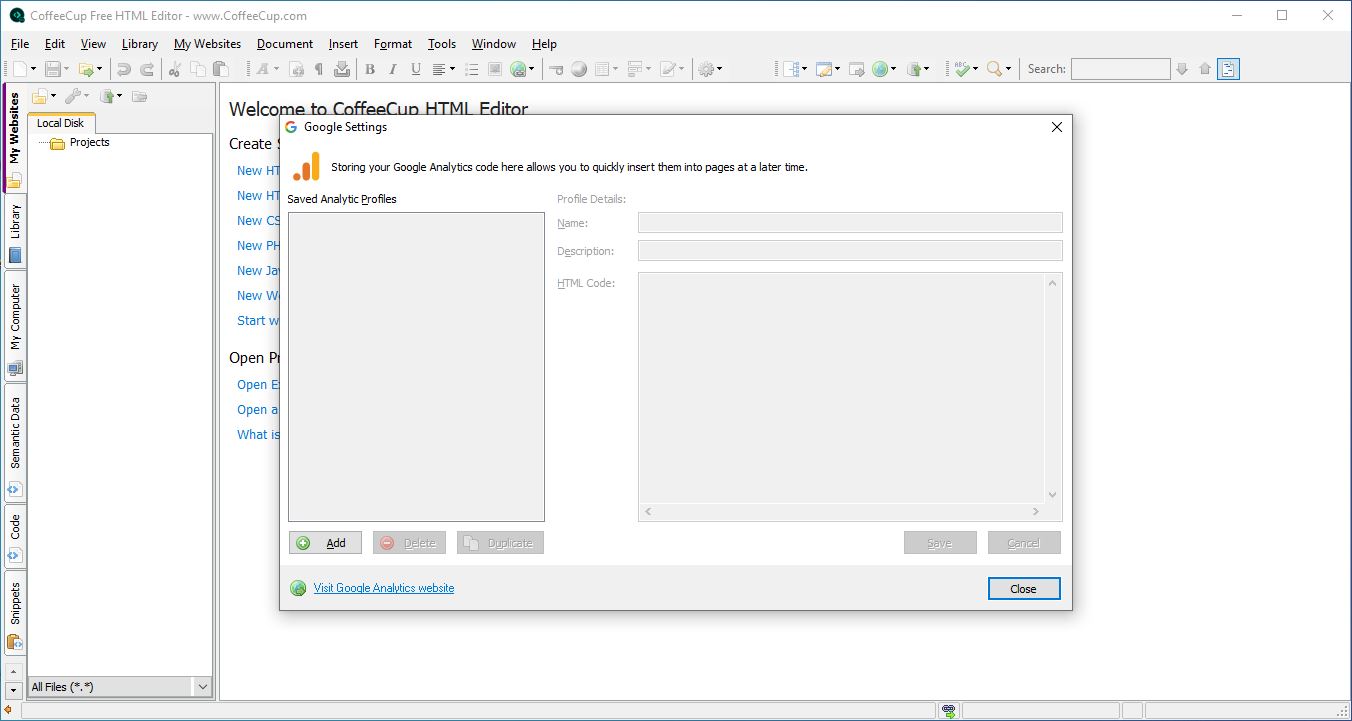Click the text alignment icon
1352x721 pixels.
439,69
